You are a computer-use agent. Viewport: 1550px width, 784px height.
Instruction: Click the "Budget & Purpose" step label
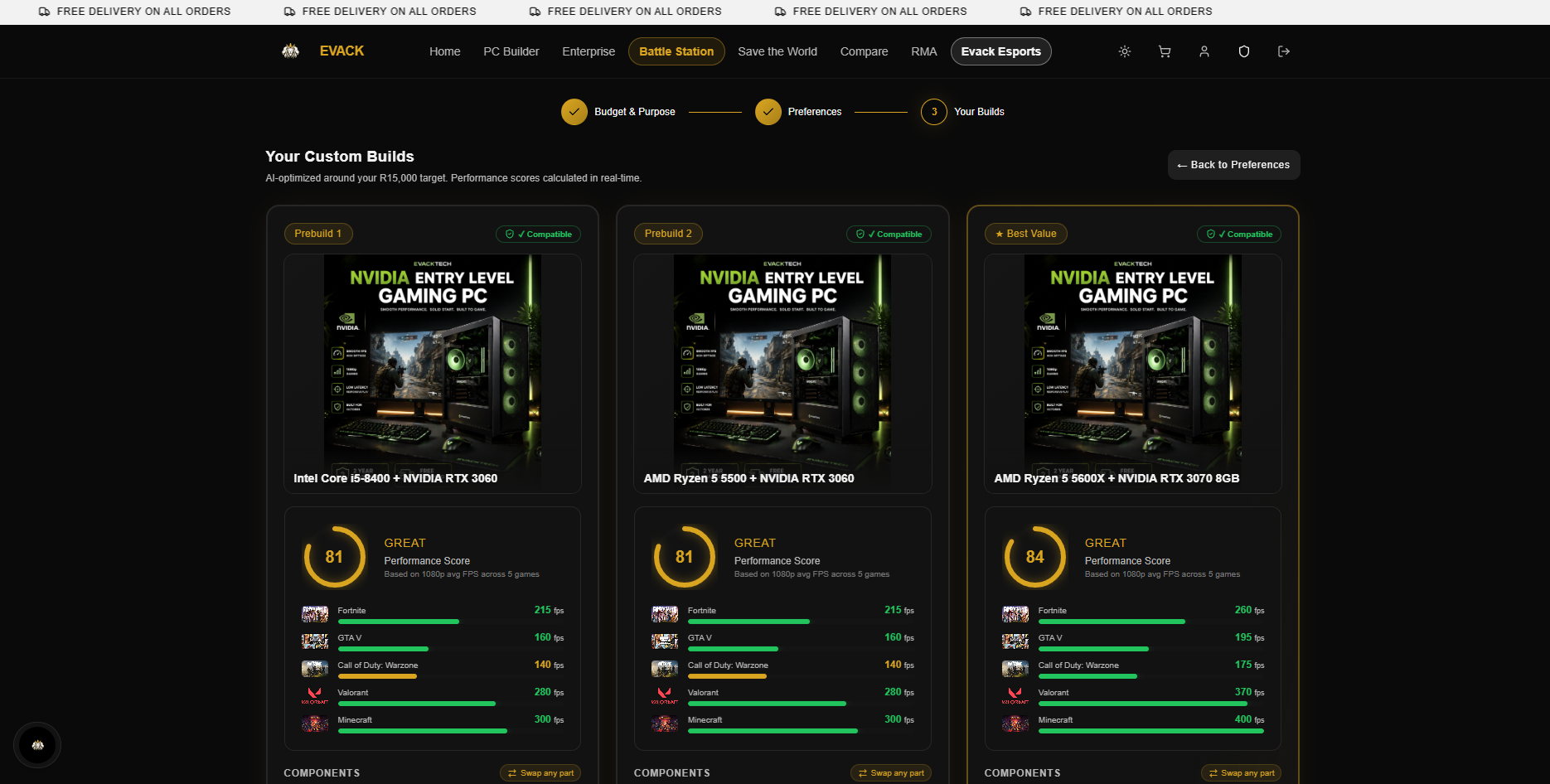tap(635, 112)
